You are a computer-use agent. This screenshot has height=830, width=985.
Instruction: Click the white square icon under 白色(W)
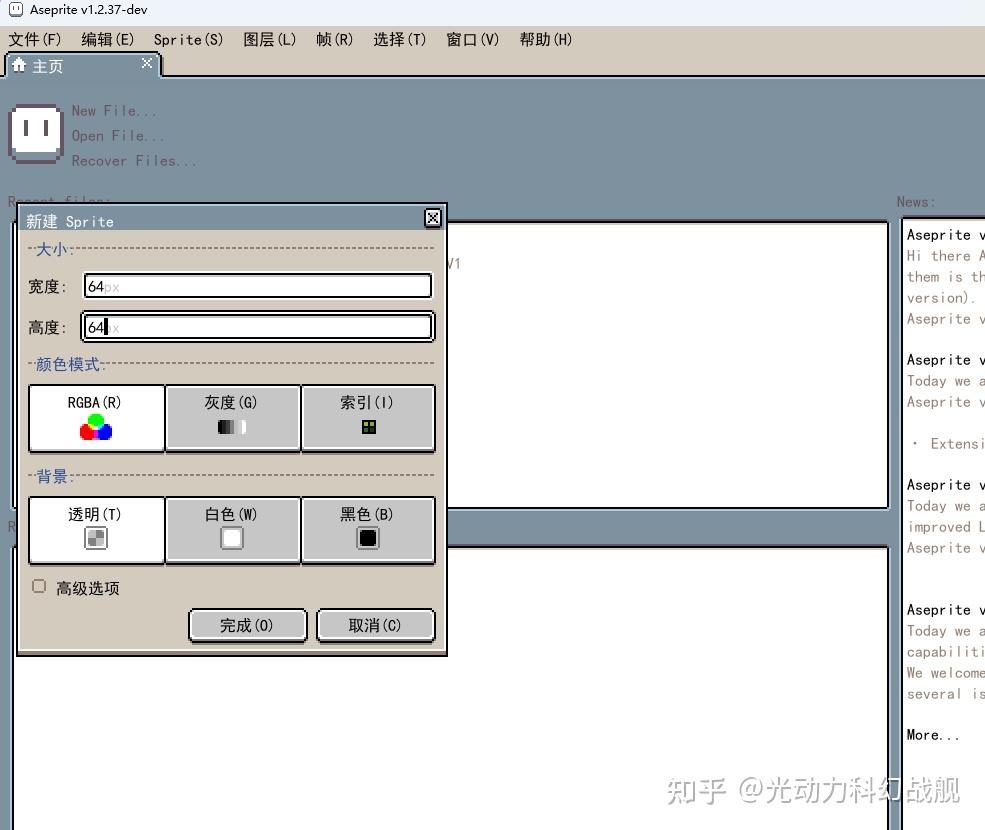coord(231,540)
